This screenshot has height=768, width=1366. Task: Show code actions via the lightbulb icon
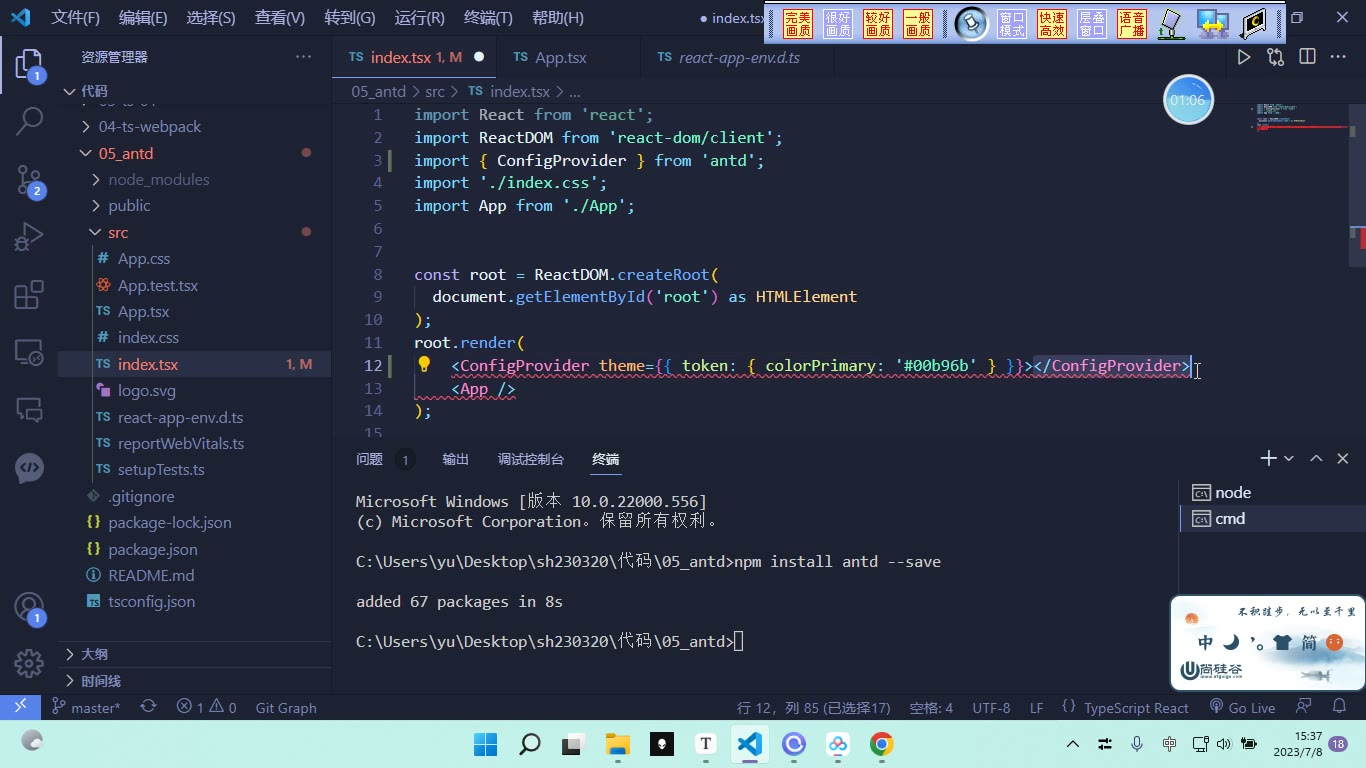click(x=424, y=365)
